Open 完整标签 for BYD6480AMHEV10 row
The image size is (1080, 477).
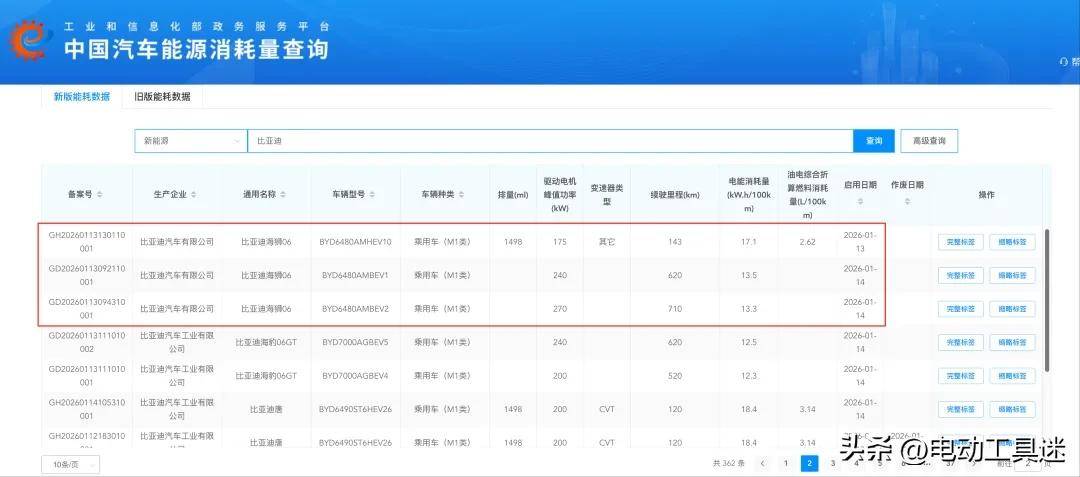960,241
